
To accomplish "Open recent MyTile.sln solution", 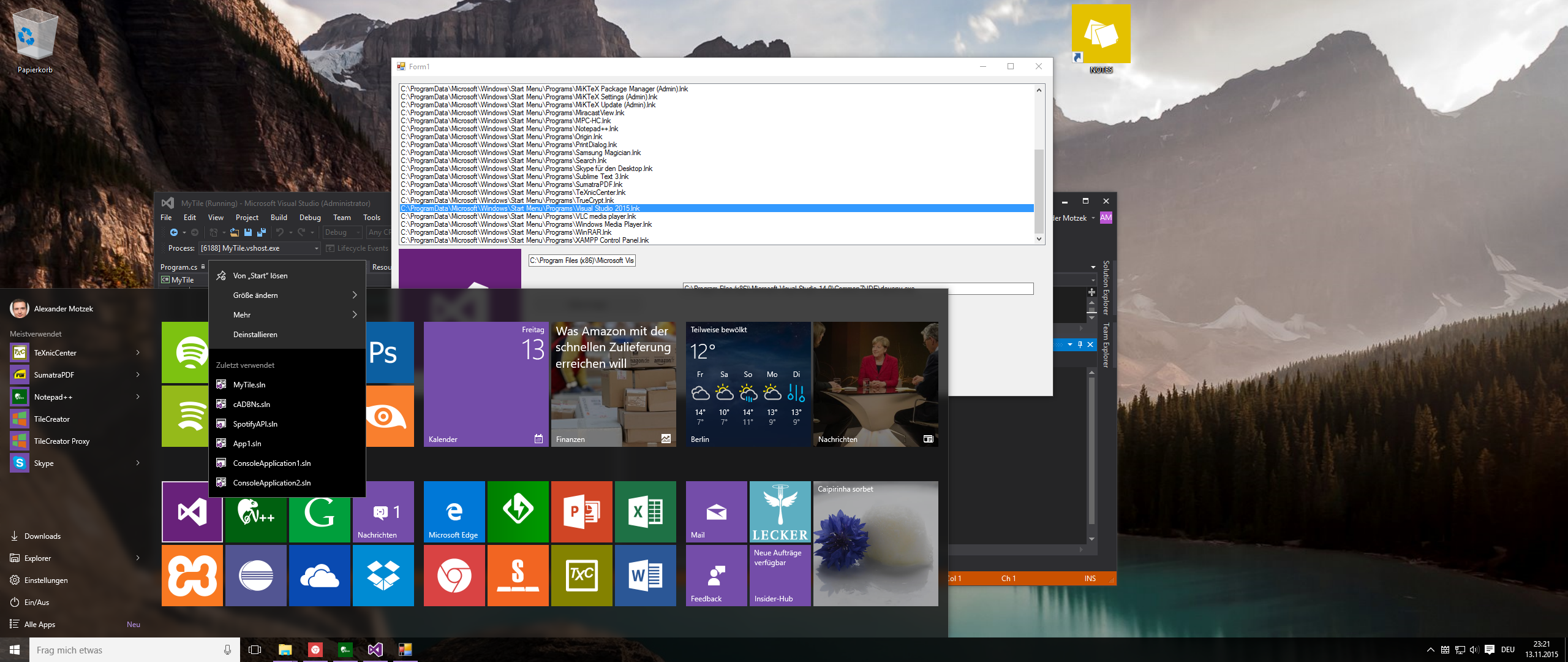I will [287, 385].
